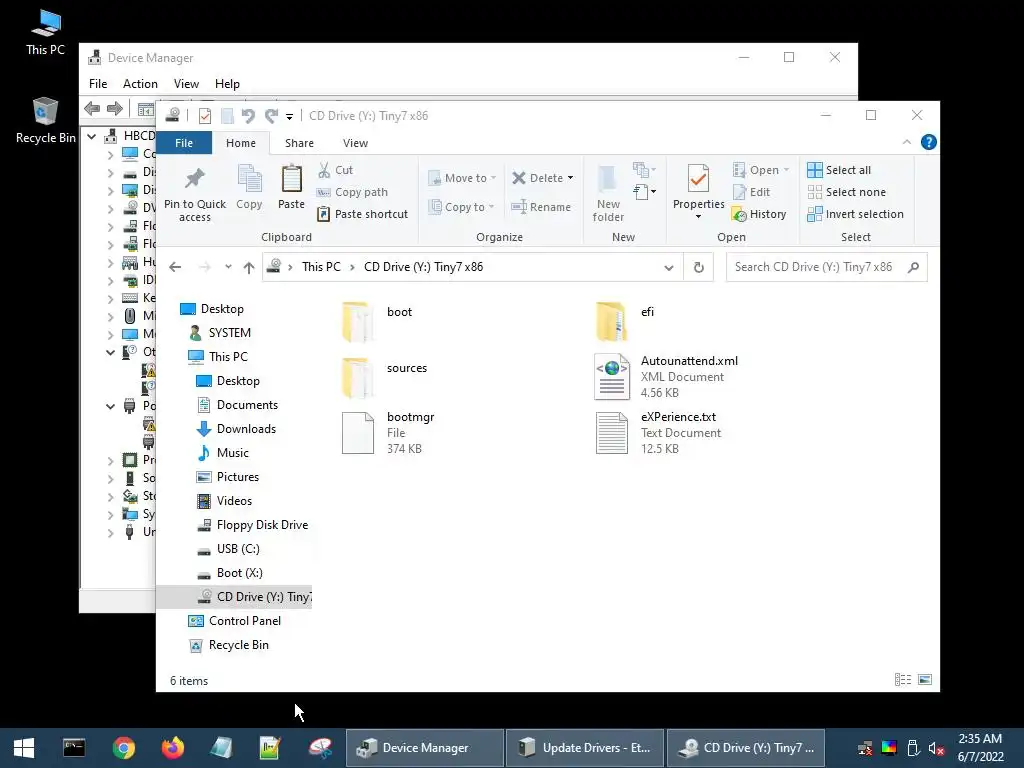Open Firefox from taskbar
This screenshot has height=768, width=1024.
coord(173,748)
